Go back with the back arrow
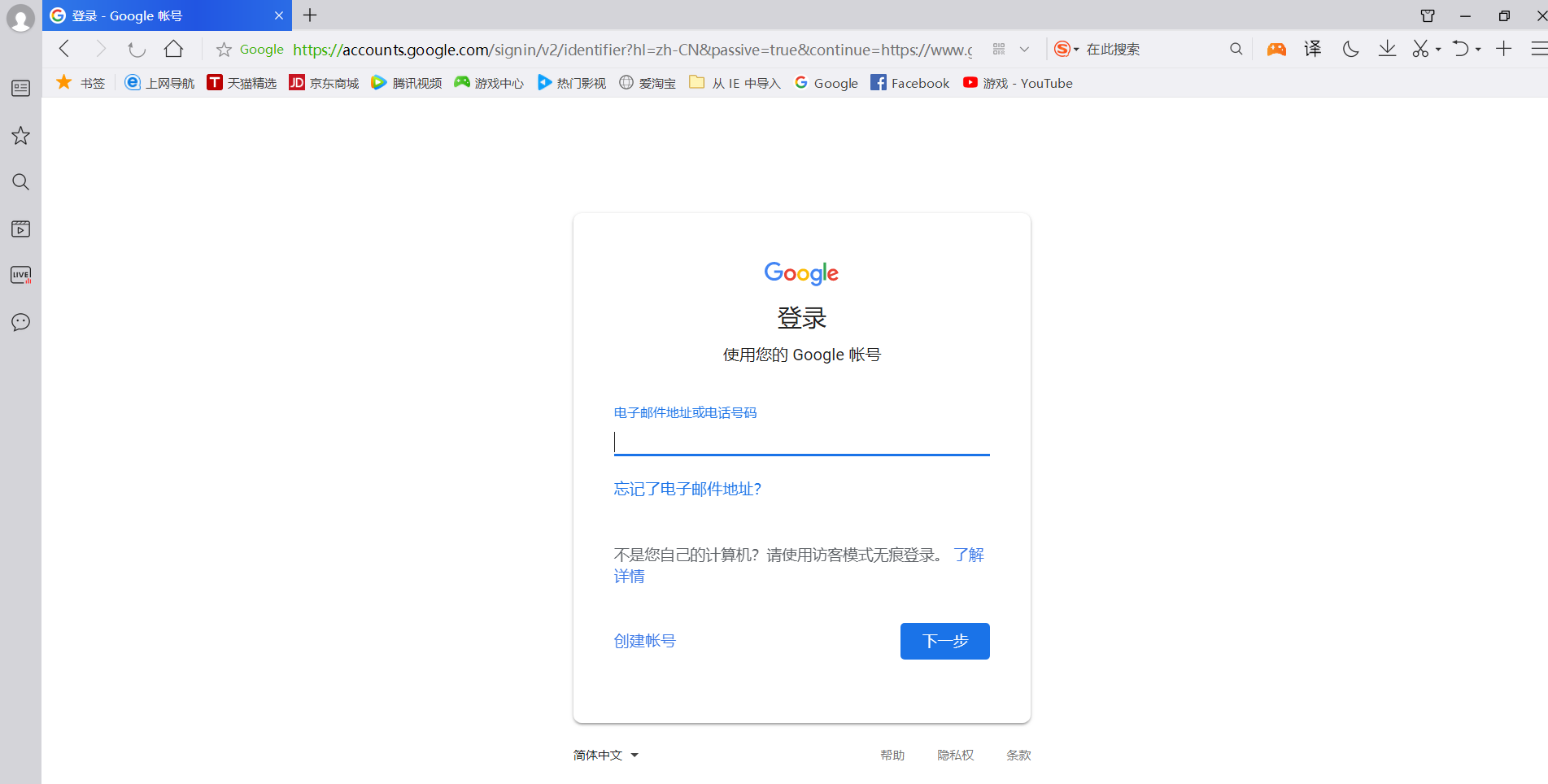Screen dimensions: 1548x784 65,49
